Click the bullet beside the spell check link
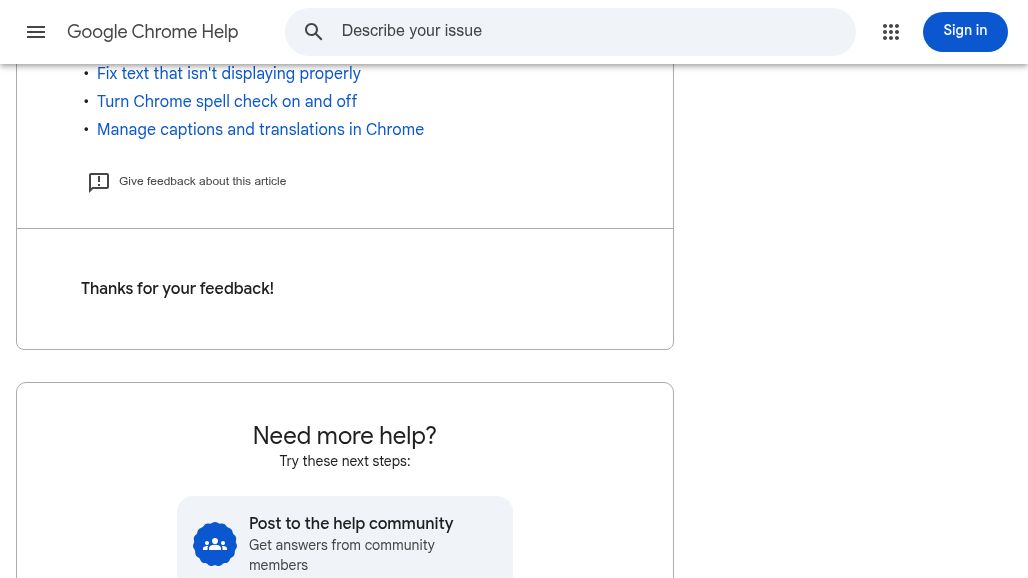This screenshot has width=1028, height=578. 87,102
